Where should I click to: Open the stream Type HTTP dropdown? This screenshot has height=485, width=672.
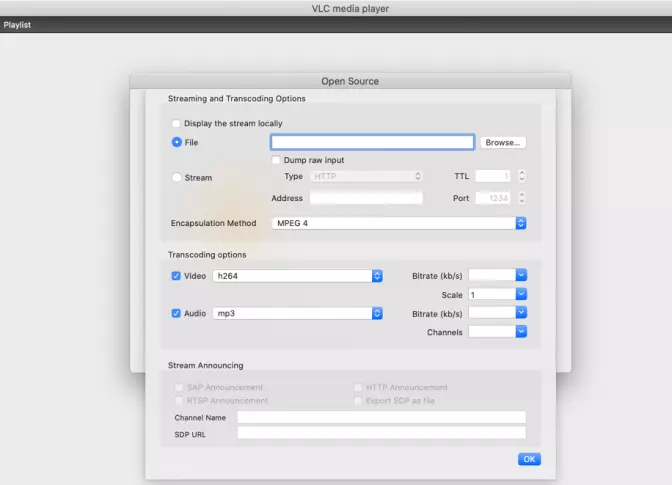click(366, 176)
